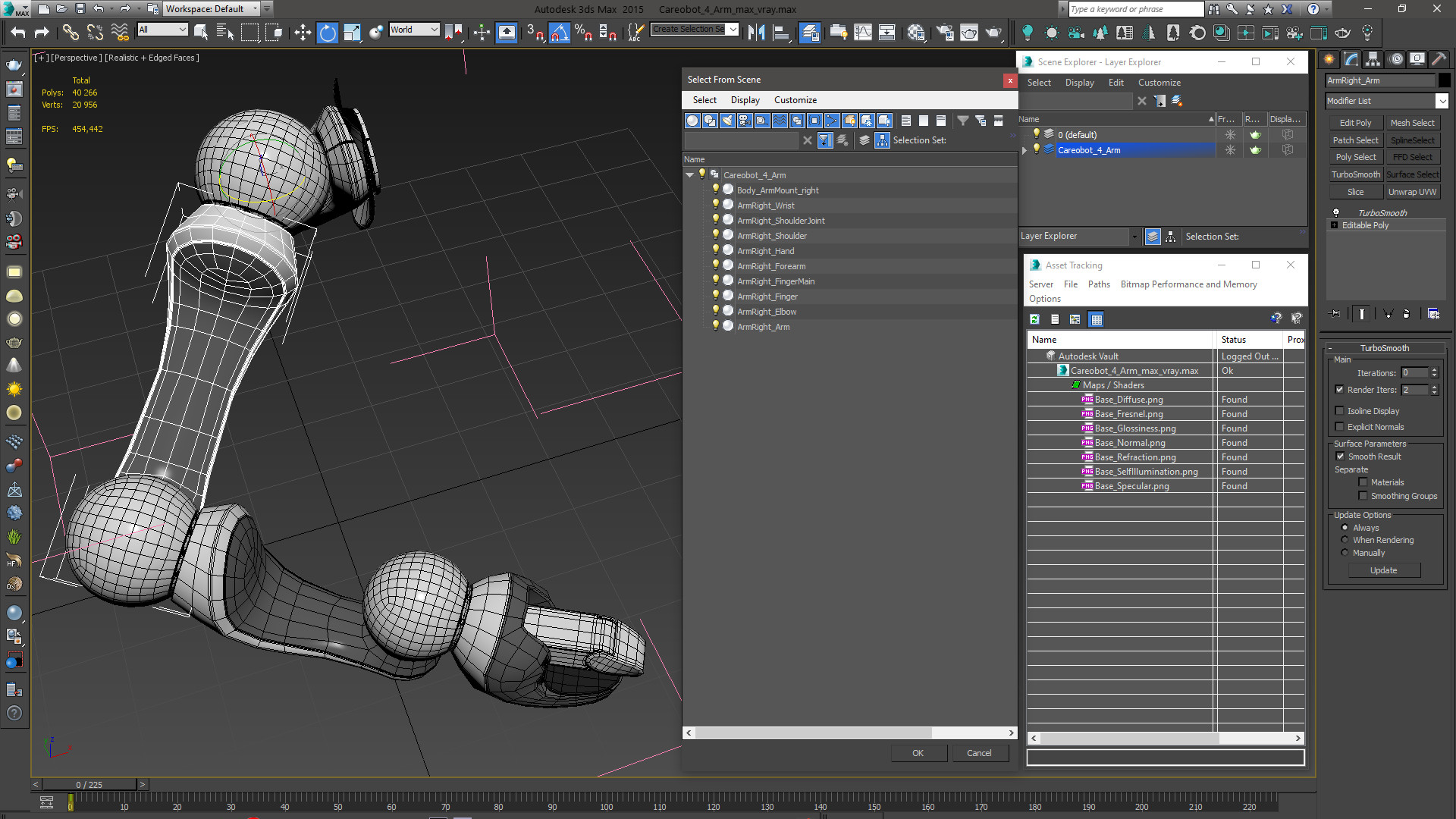The height and width of the screenshot is (819, 1456).
Task: Click the Update button in TurboSmooth
Action: [x=1383, y=570]
